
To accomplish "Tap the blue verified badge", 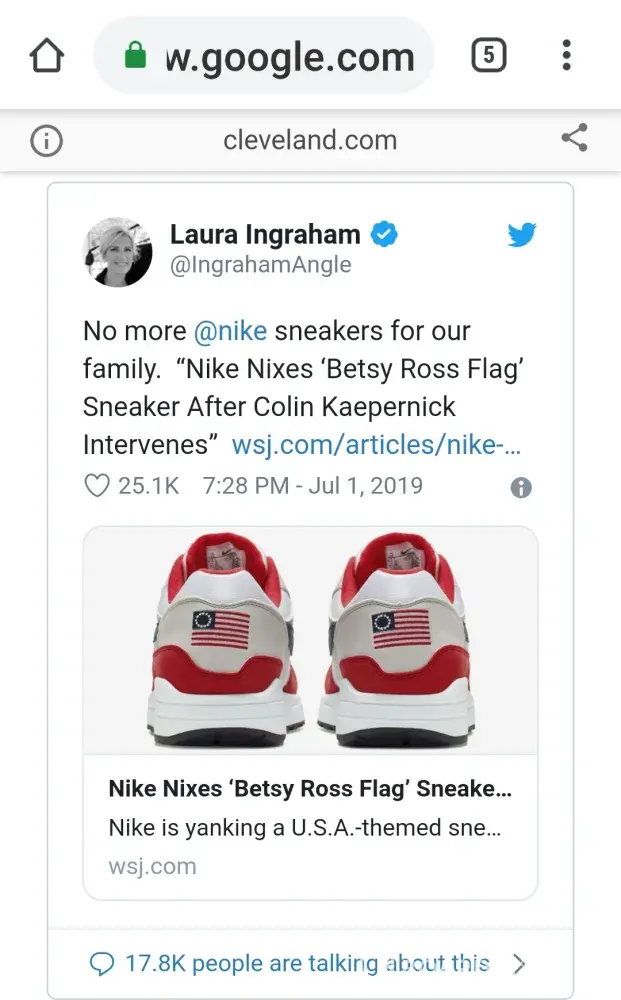I will tap(385, 235).
